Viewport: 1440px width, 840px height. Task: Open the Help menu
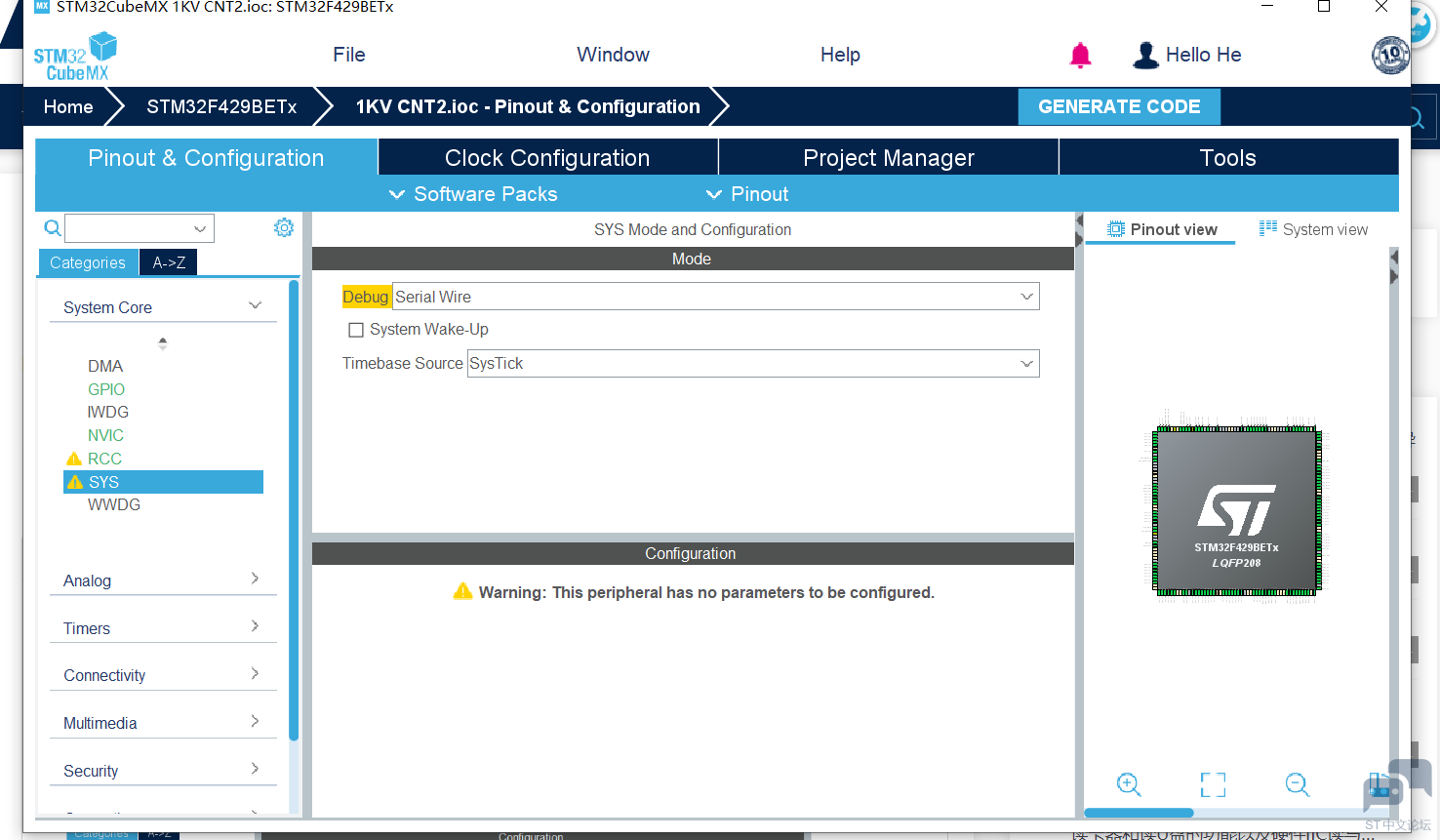coord(840,55)
